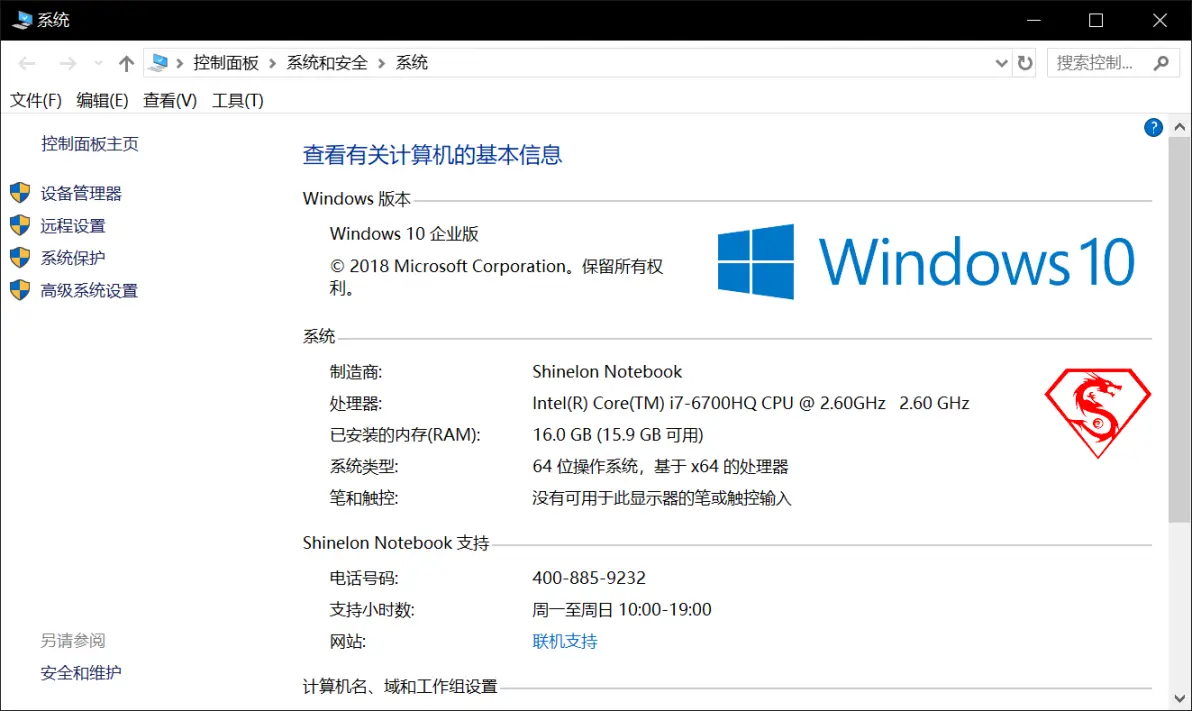Go up one level with the Up arrow

pyautogui.click(x=126, y=63)
